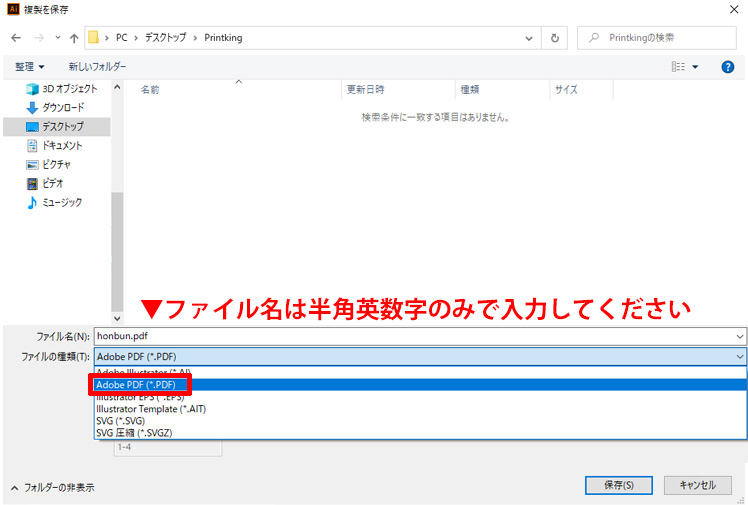The height and width of the screenshot is (505, 748).
Task: Select ミュージック in the sidebar
Action: (x=54, y=203)
